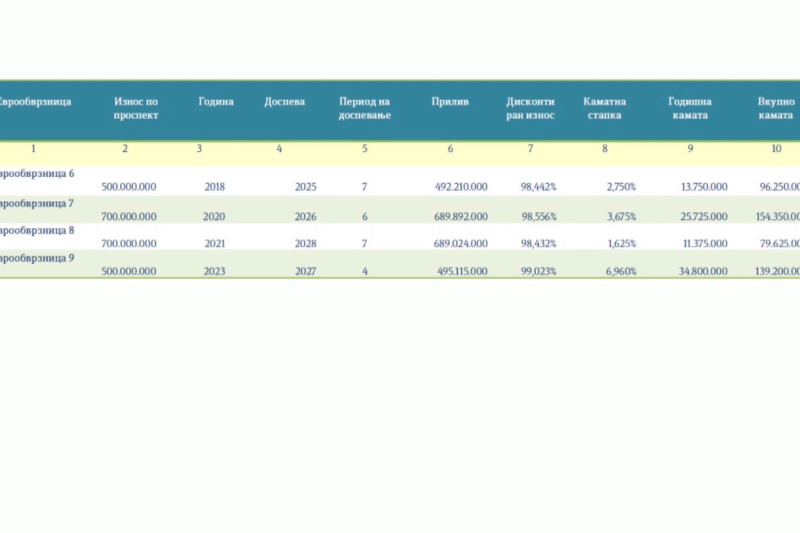Select the row label Еврообврзница 9
Viewport: 800px width, 533px height.
37,258
